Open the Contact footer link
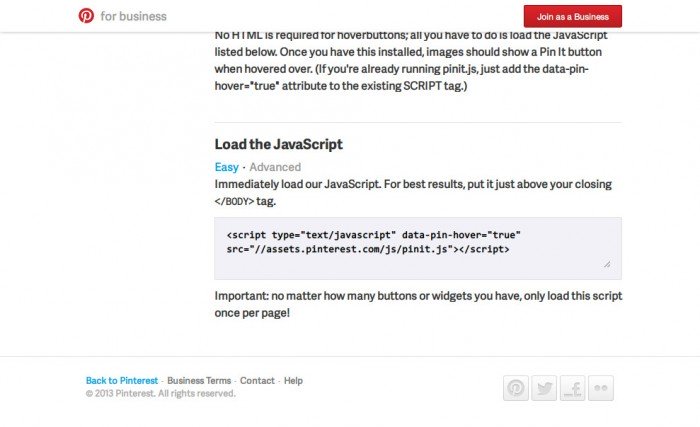Screen dimensions: 700x427 (x=257, y=381)
